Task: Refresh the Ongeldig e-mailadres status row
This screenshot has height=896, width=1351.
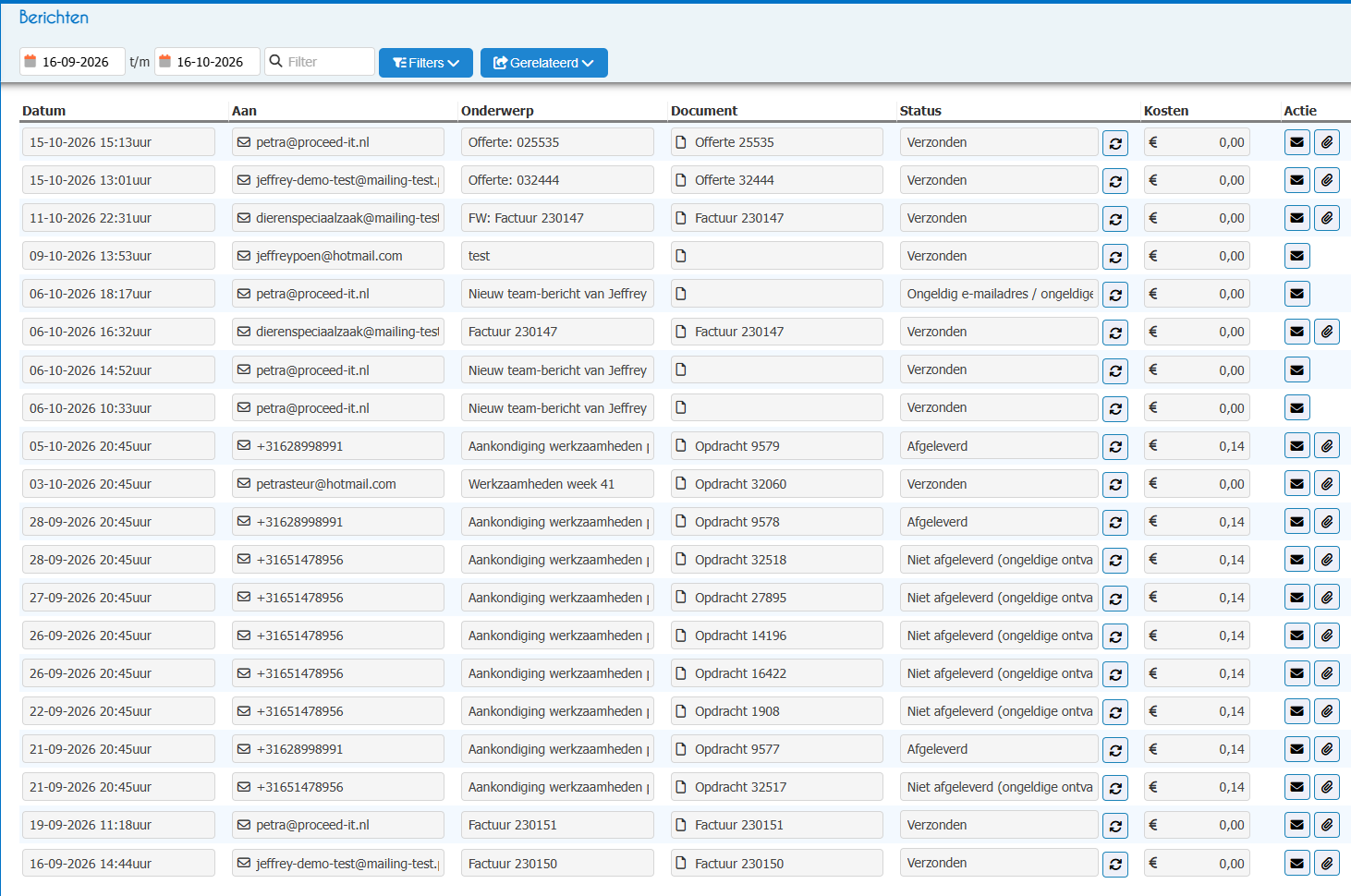Action: click(x=1115, y=295)
